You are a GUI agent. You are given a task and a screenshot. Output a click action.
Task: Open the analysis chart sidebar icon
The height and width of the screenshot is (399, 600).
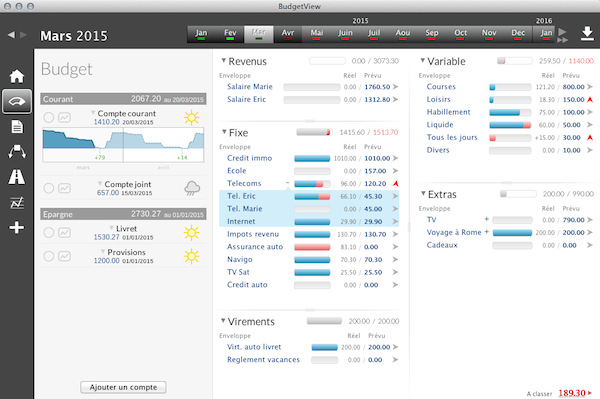(17, 202)
